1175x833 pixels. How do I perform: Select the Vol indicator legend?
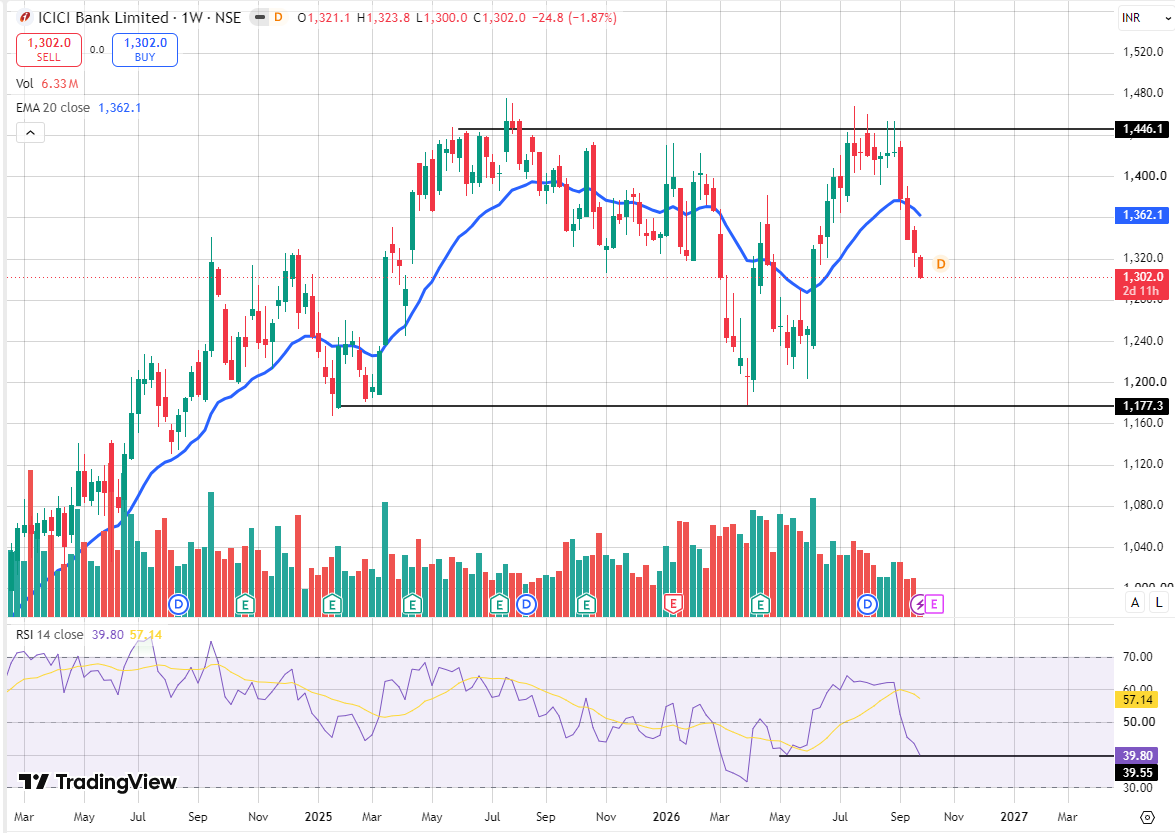25,84
